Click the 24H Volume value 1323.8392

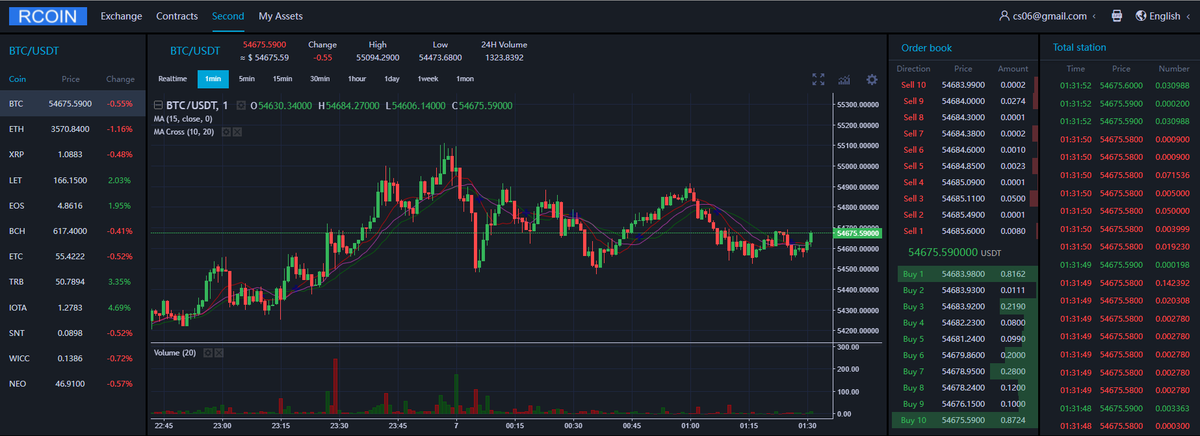(x=504, y=58)
